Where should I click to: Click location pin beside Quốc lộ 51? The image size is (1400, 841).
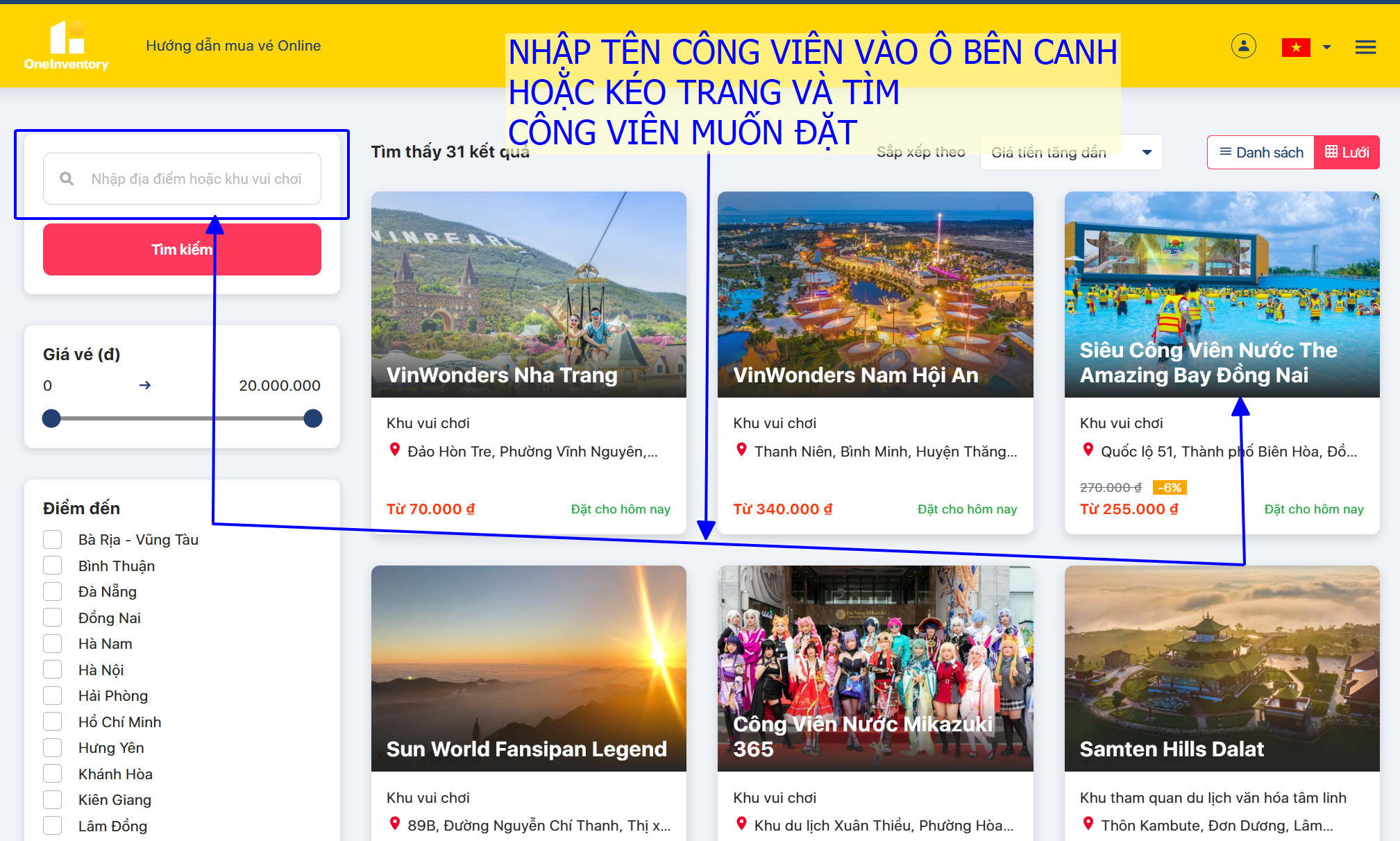pyautogui.click(x=1088, y=450)
